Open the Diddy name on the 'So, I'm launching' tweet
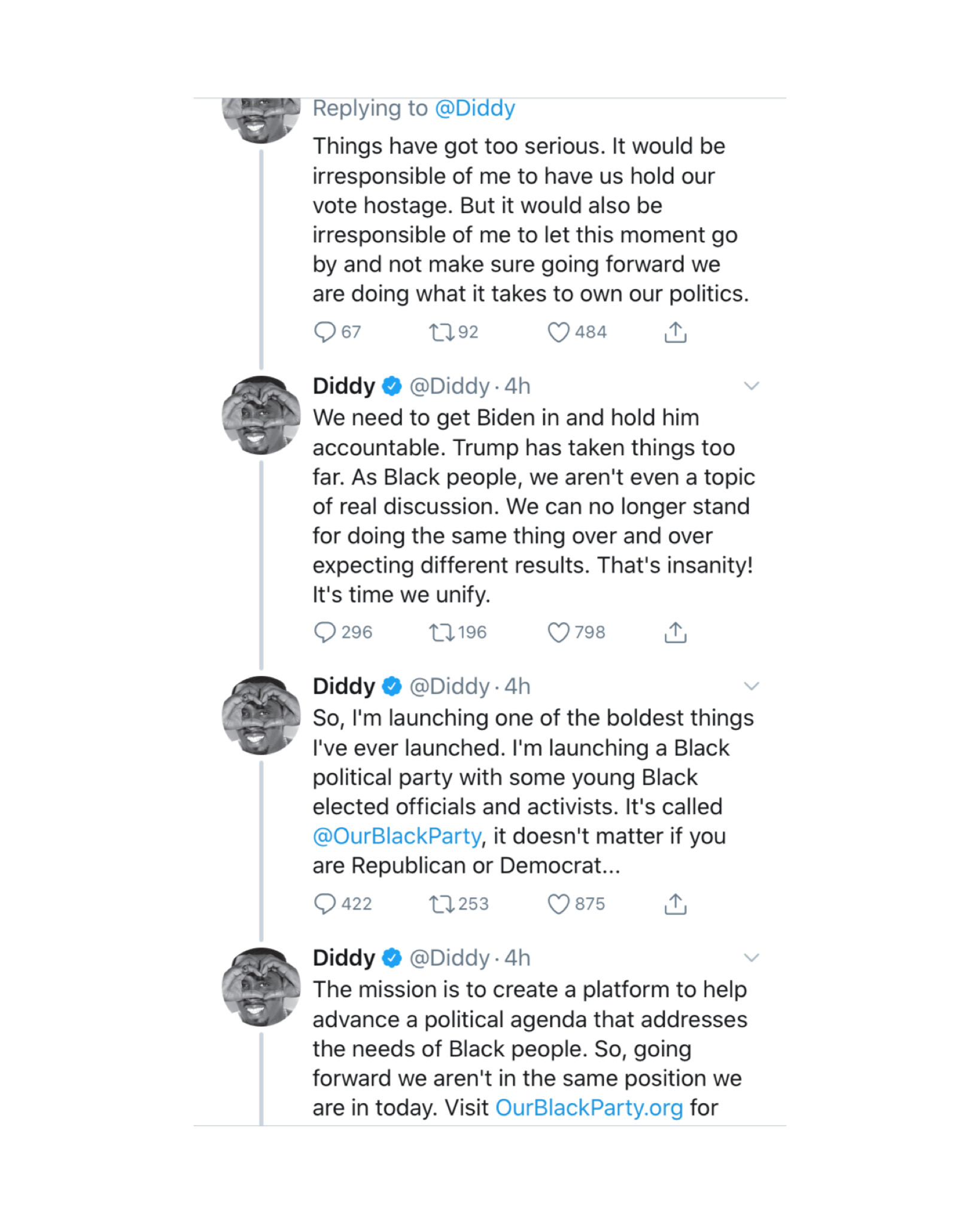 344,686
